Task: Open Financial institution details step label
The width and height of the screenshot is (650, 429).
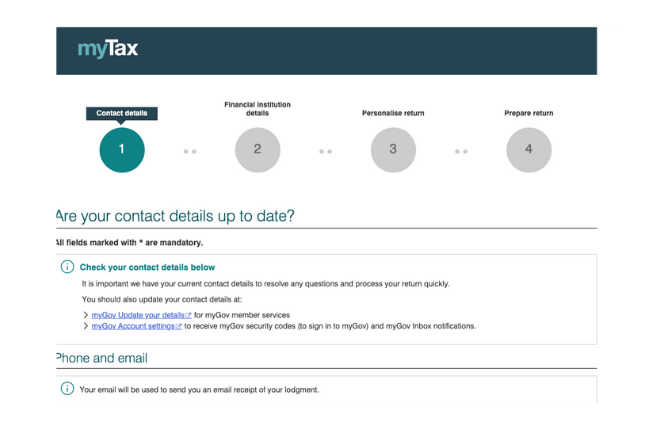Action: click(257, 109)
